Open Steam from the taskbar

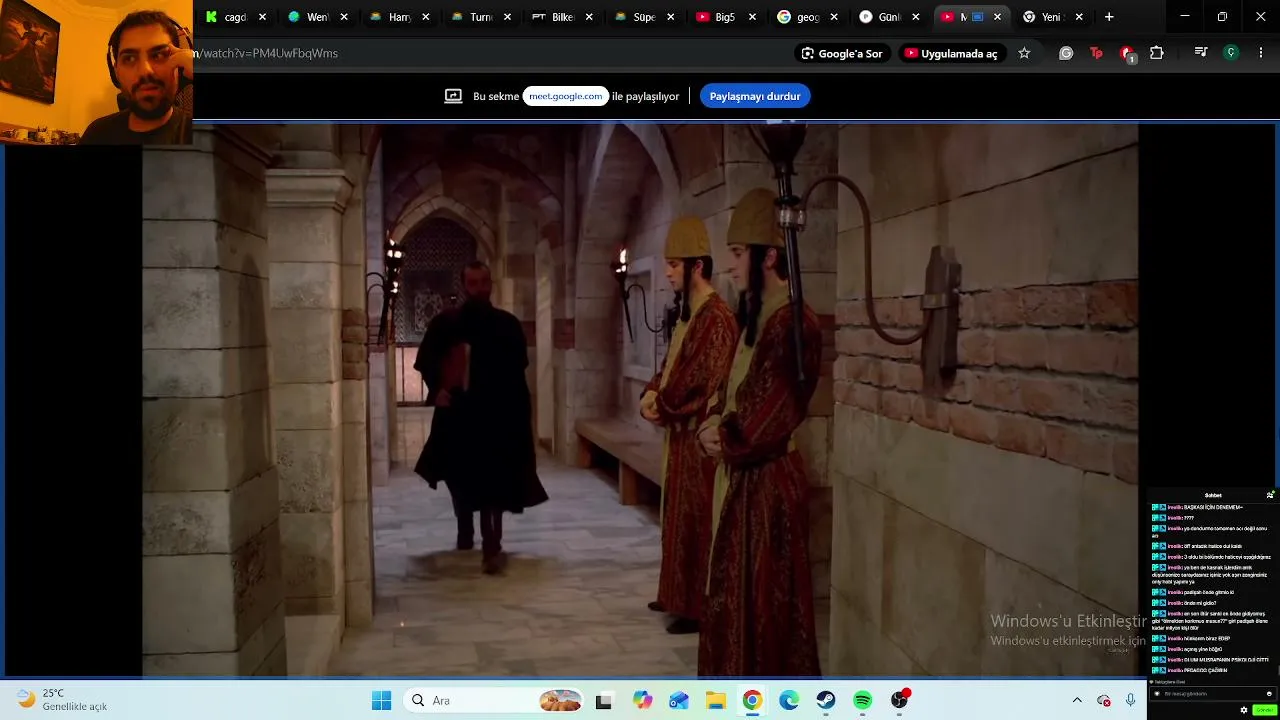click(826, 700)
